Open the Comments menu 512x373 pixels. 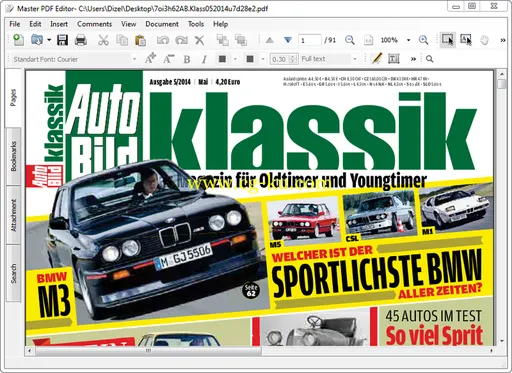click(x=94, y=24)
